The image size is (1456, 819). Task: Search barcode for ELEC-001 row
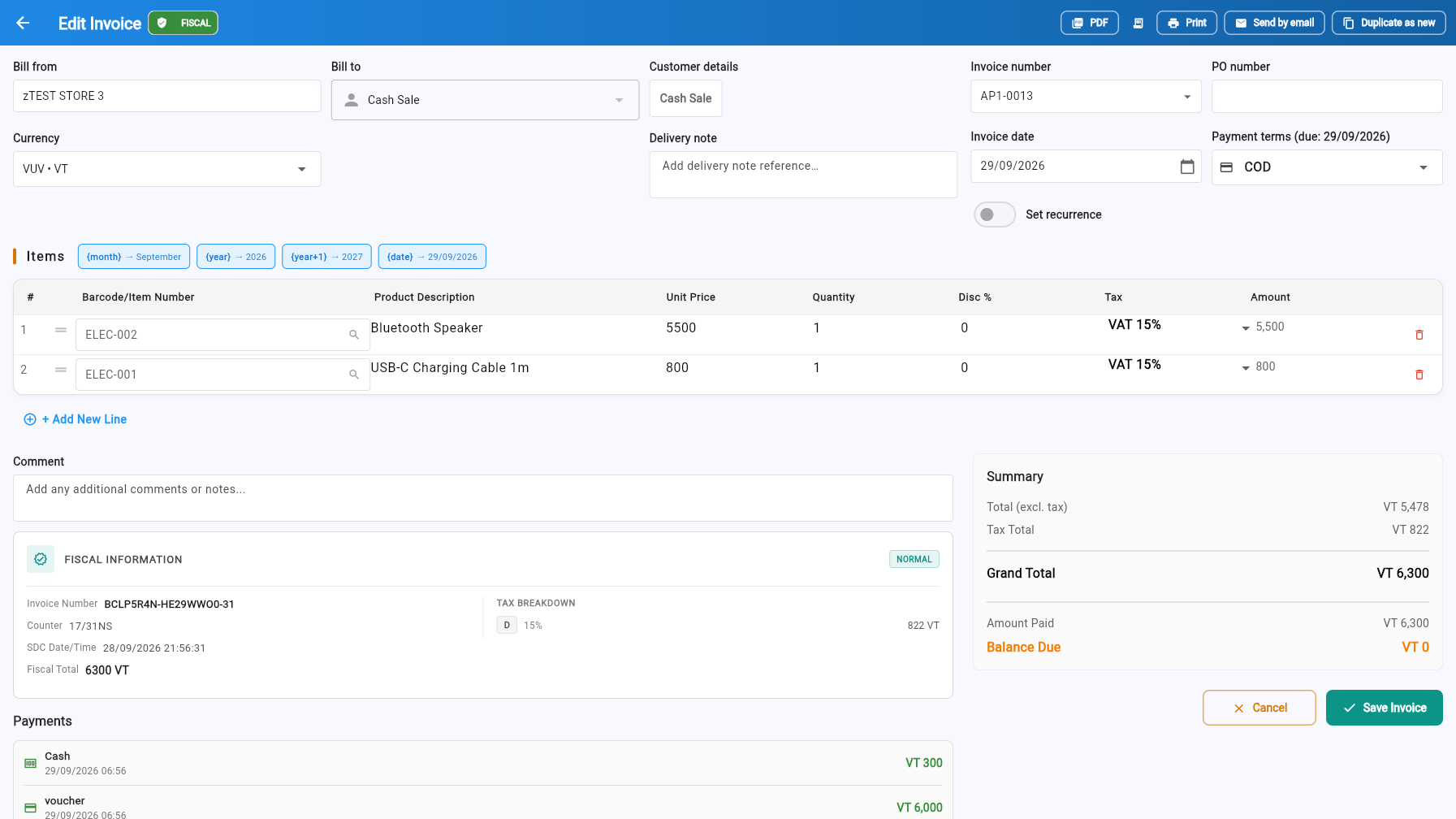click(x=353, y=375)
